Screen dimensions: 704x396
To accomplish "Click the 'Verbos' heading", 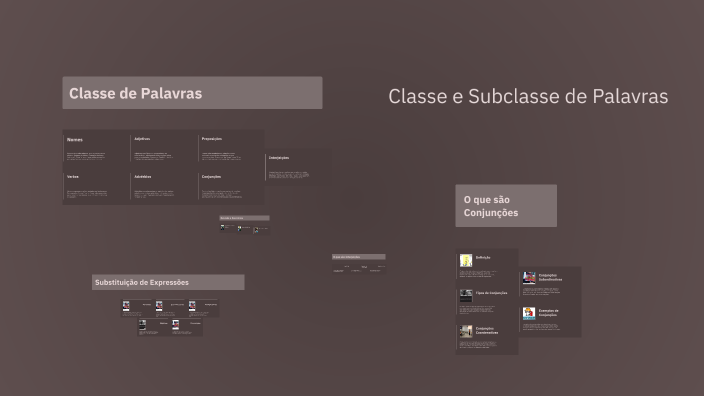I will pyautogui.click(x=73, y=177).
